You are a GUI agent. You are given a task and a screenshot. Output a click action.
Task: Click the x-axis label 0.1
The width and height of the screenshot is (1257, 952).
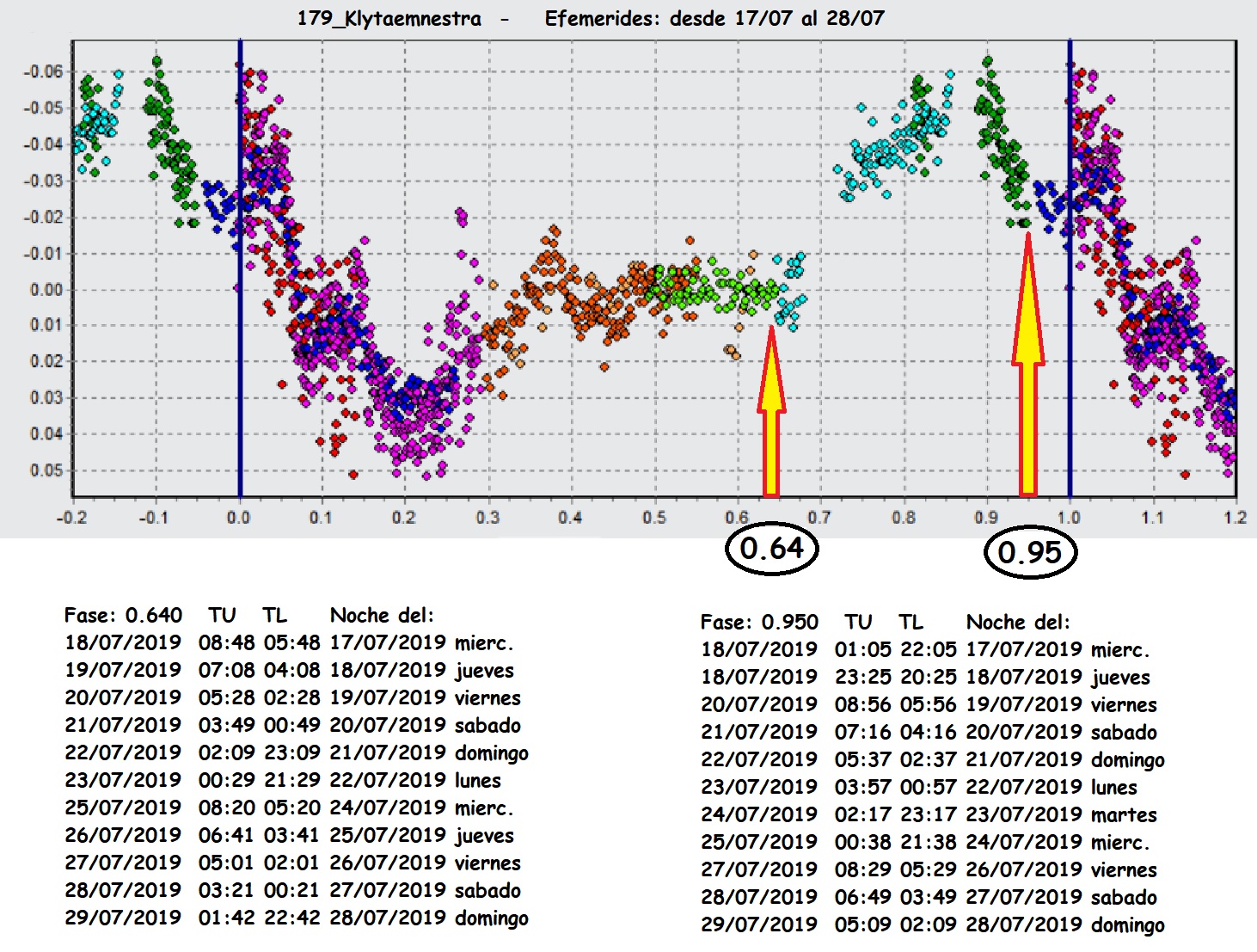321,518
